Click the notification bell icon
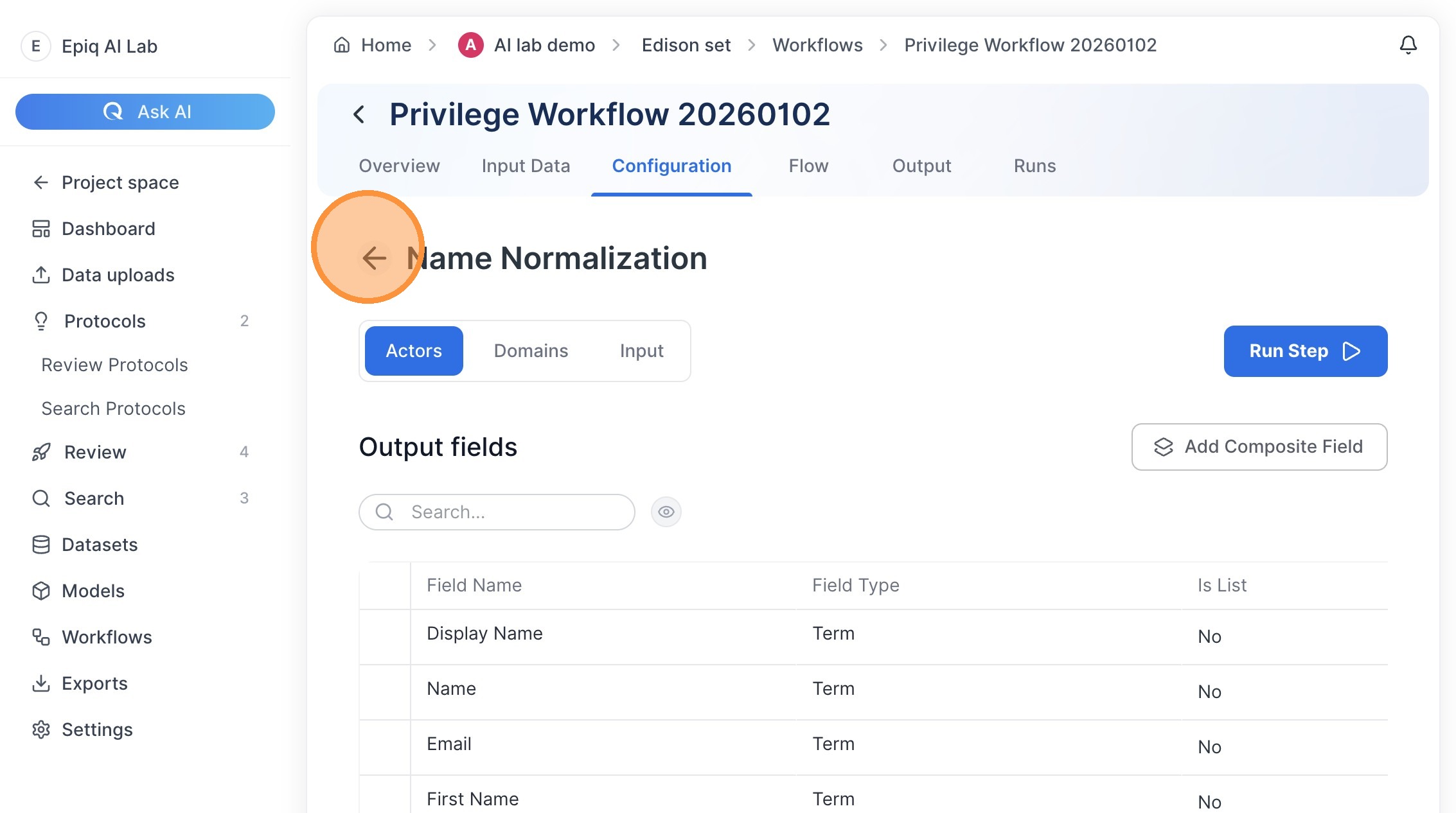The image size is (1456, 813). (1408, 45)
